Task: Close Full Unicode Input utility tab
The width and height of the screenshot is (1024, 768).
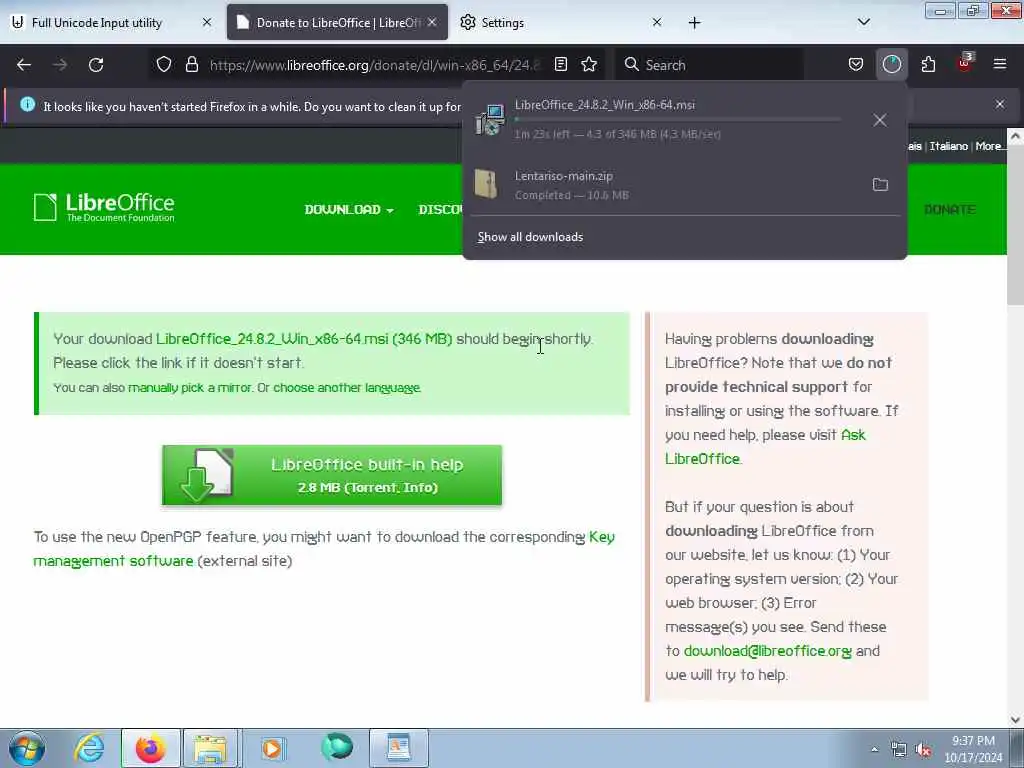Action: (207, 22)
